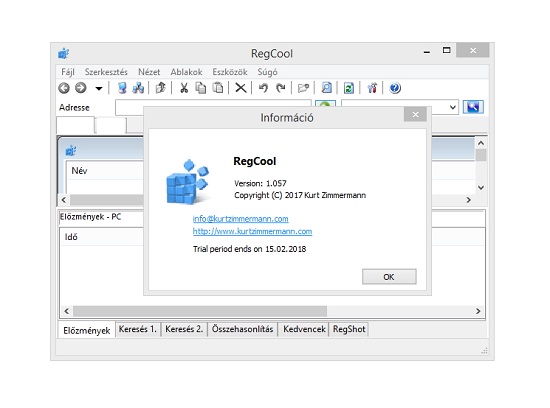Click the Név column header
Screen dimensions: 550x408
click(x=79, y=170)
